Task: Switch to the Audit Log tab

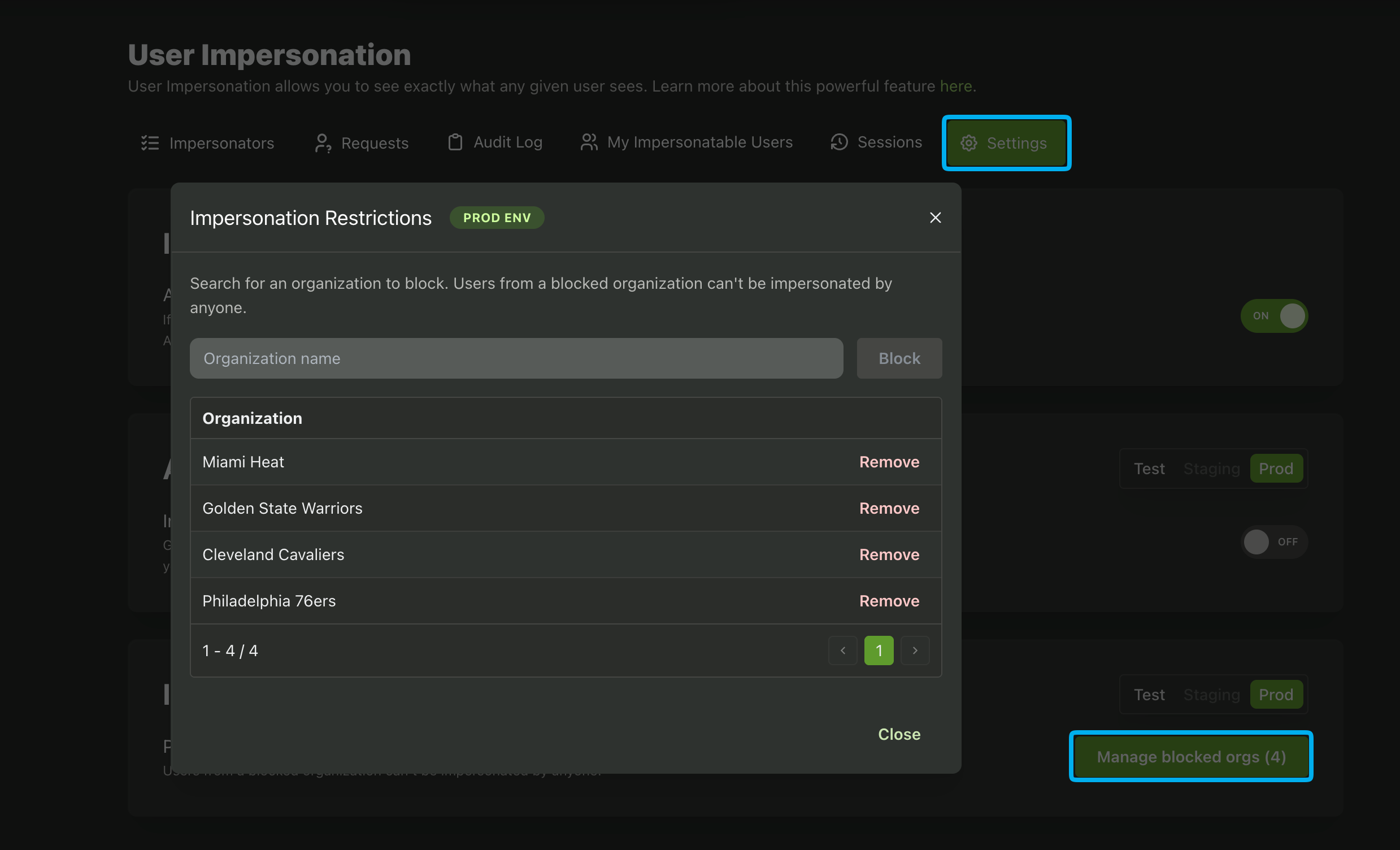Action: [495, 142]
